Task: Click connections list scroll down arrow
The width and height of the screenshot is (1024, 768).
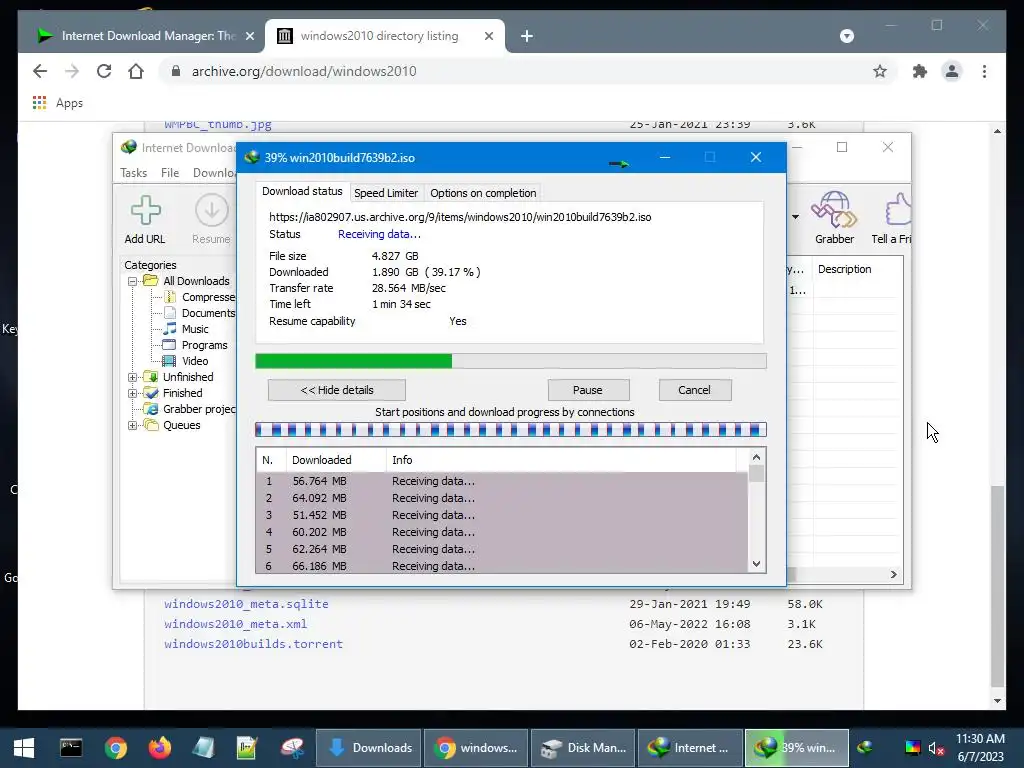Action: coord(756,564)
